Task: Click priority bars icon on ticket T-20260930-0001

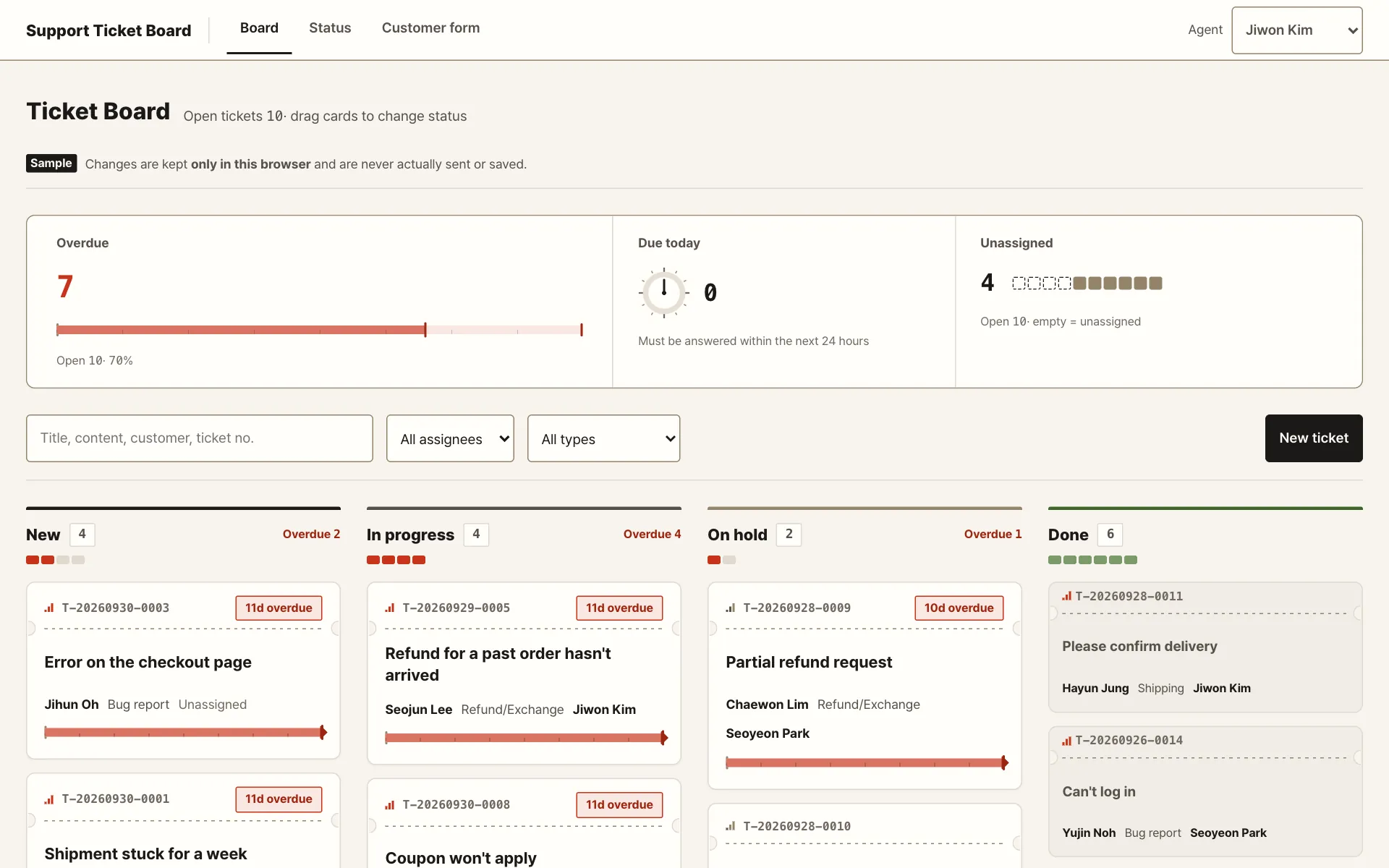Action: [x=49, y=799]
